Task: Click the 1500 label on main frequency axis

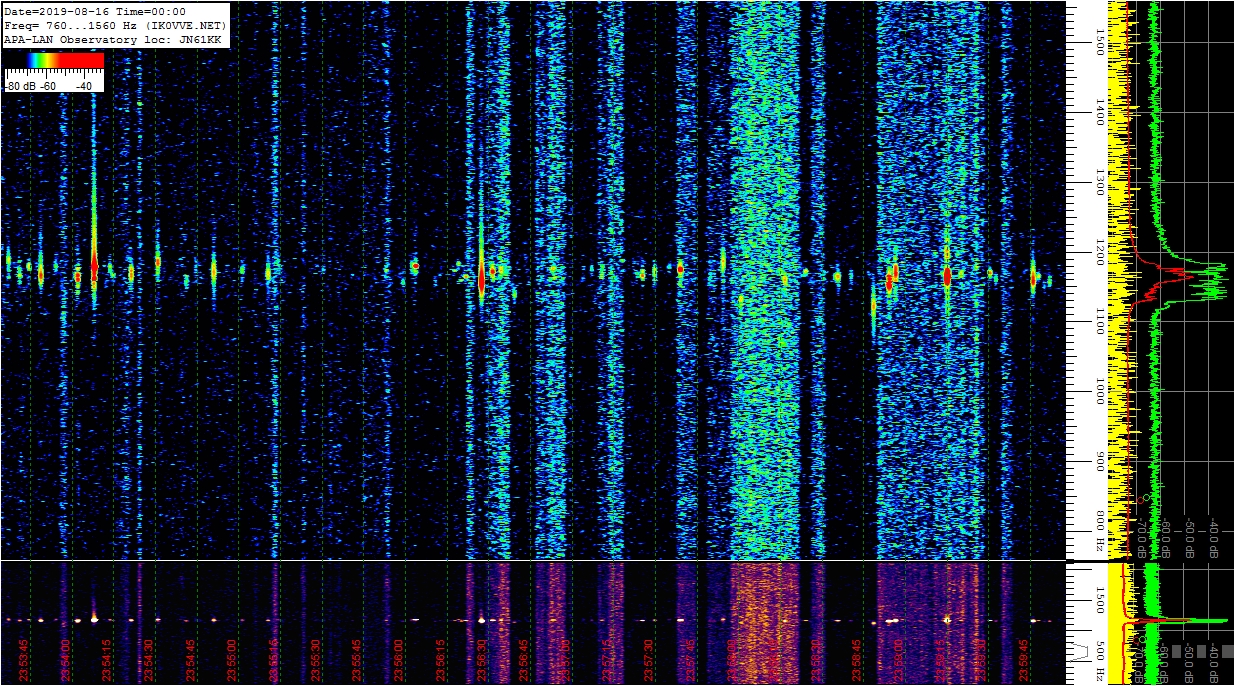Action: pyautogui.click(x=1099, y=42)
